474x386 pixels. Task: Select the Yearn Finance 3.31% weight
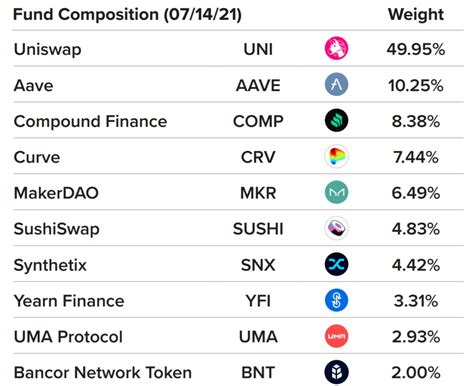pos(416,301)
